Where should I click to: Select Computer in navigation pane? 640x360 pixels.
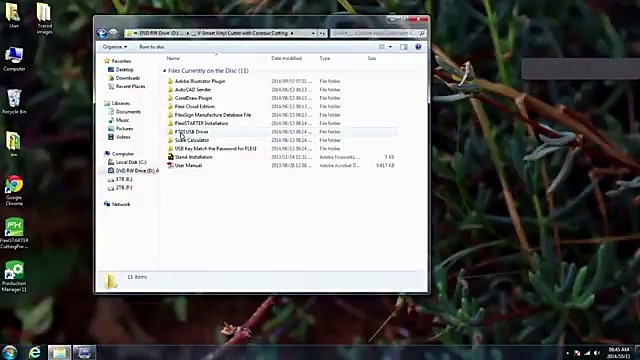point(119,154)
